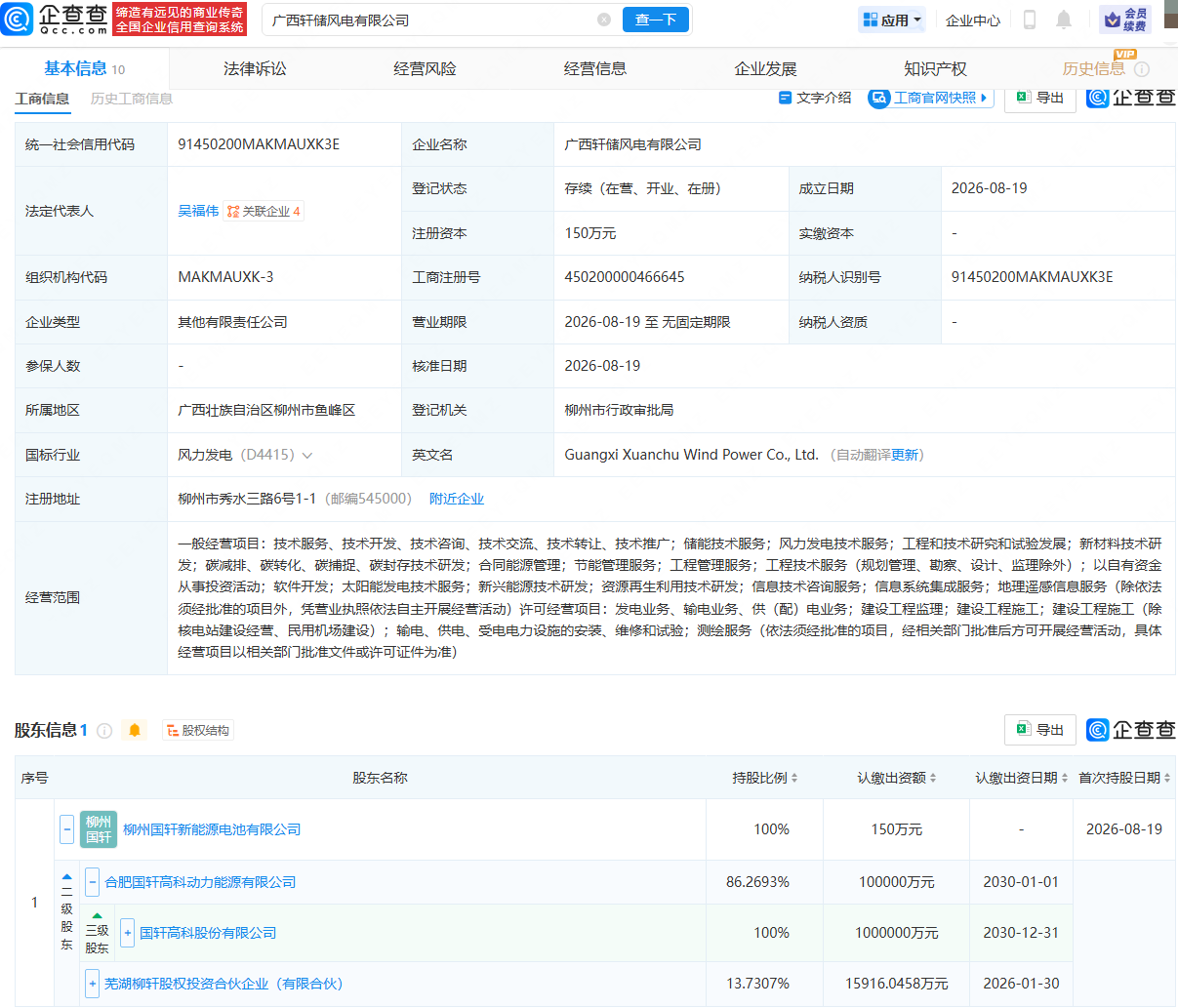
Task: Select the 工商信息 sub-tab
Action: tap(42, 99)
